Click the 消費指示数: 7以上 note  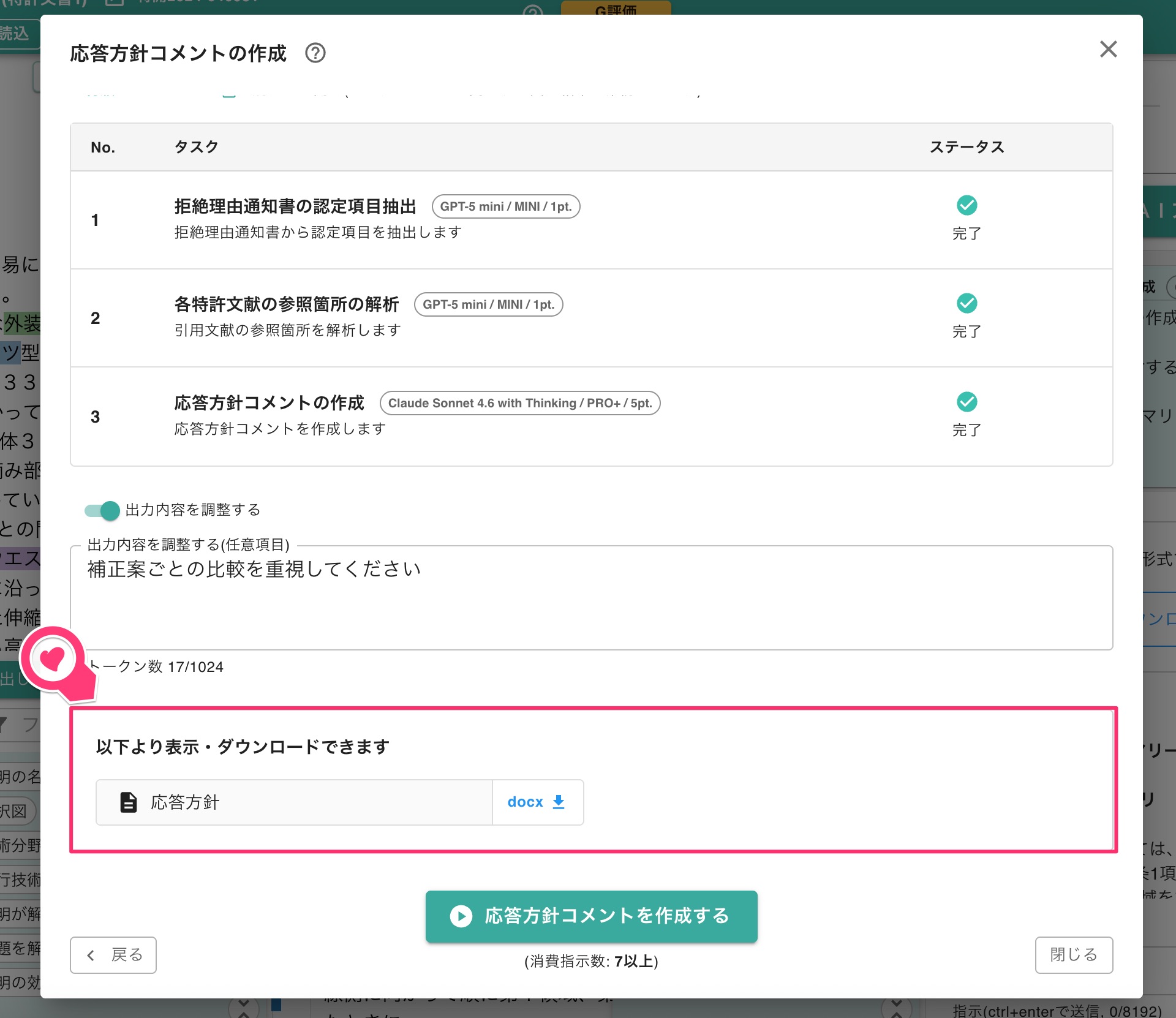591,962
